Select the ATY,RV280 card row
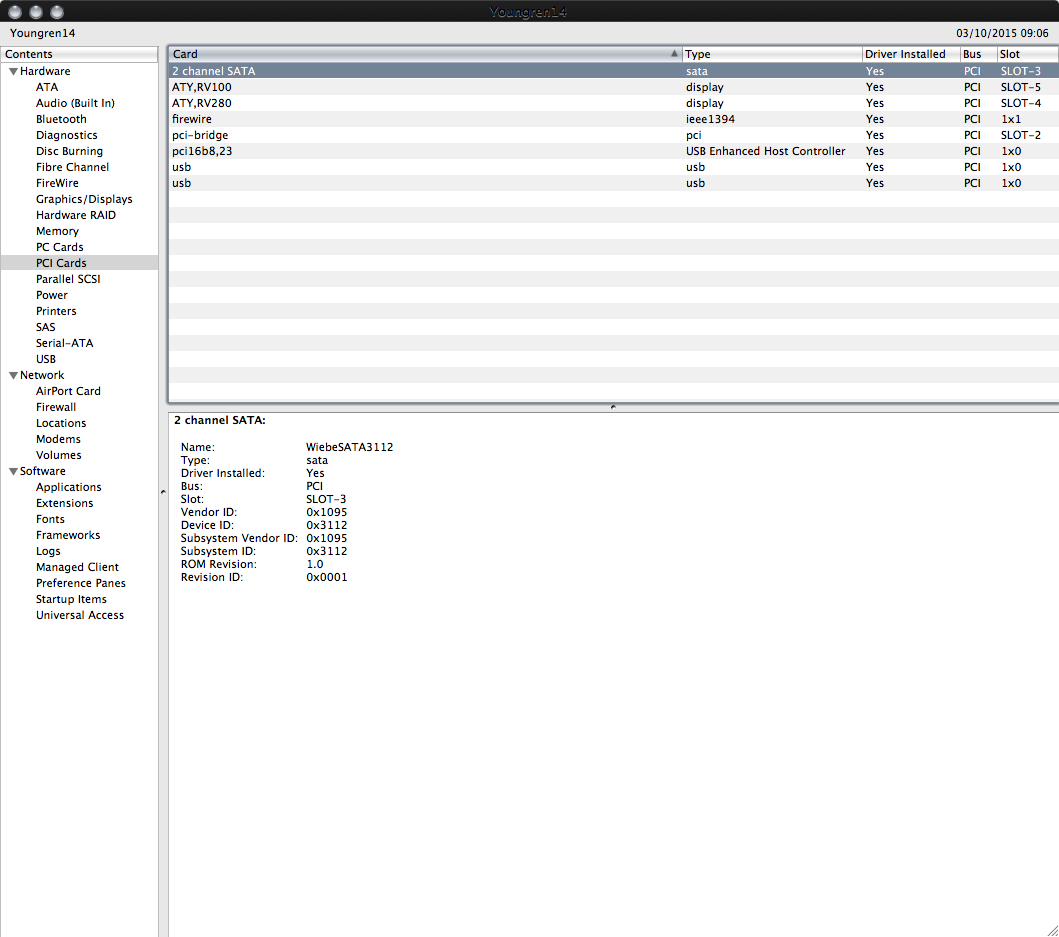This screenshot has height=937, width=1059. click(613, 103)
